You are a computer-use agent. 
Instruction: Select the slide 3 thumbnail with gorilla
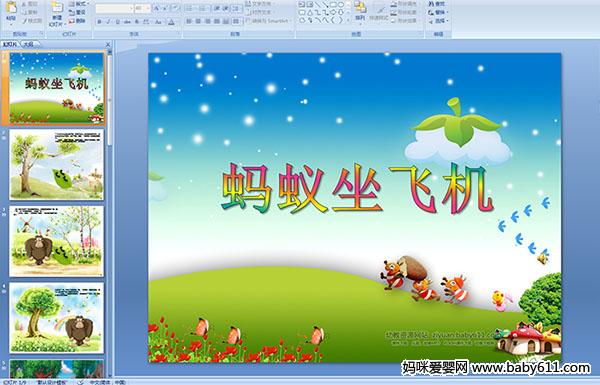pyautogui.click(x=56, y=241)
